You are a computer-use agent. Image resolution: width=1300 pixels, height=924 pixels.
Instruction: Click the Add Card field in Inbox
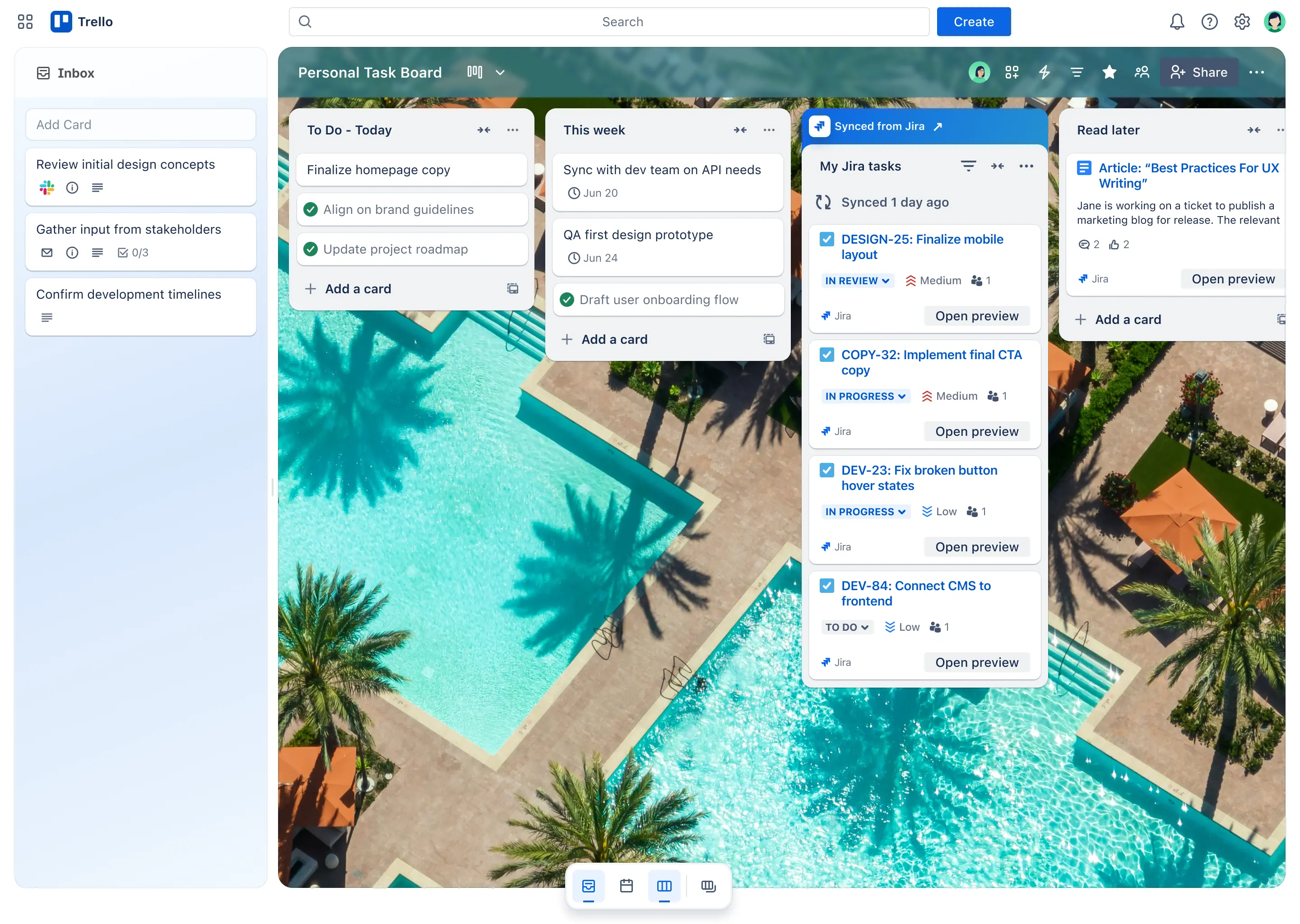tap(140, 124)
